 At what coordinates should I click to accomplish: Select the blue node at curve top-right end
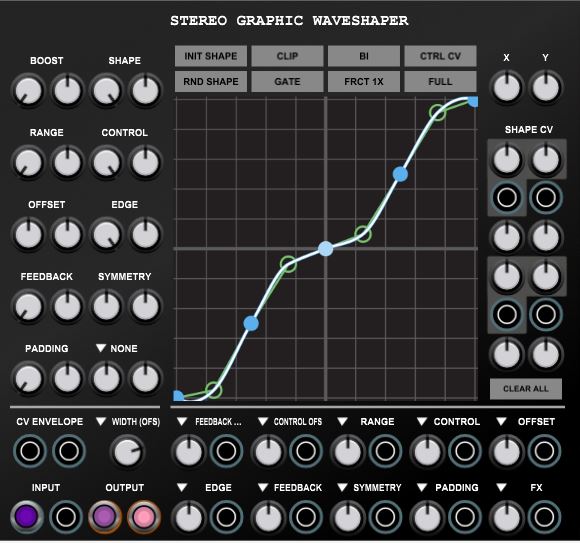pyautogui.click(x=473, y=101)
